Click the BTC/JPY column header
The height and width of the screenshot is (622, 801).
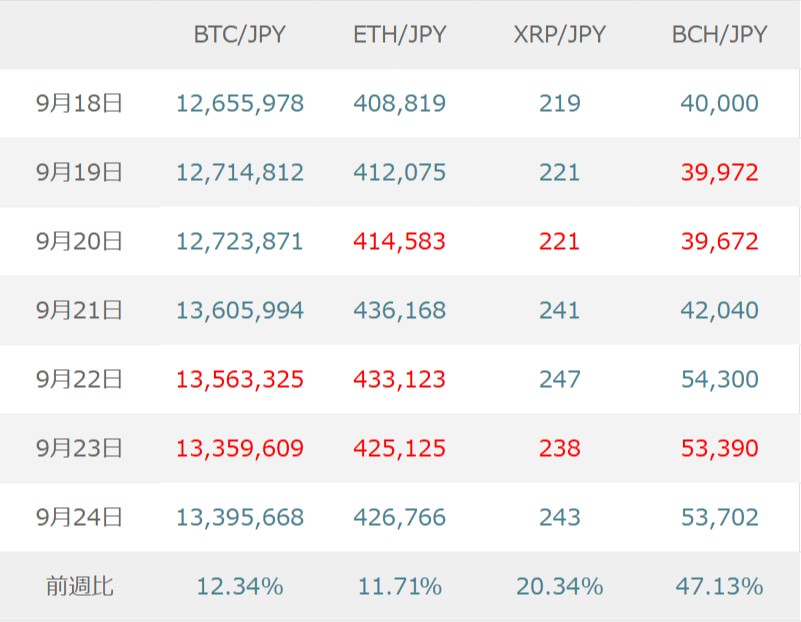pyautogui.click(x=239, y=35)
